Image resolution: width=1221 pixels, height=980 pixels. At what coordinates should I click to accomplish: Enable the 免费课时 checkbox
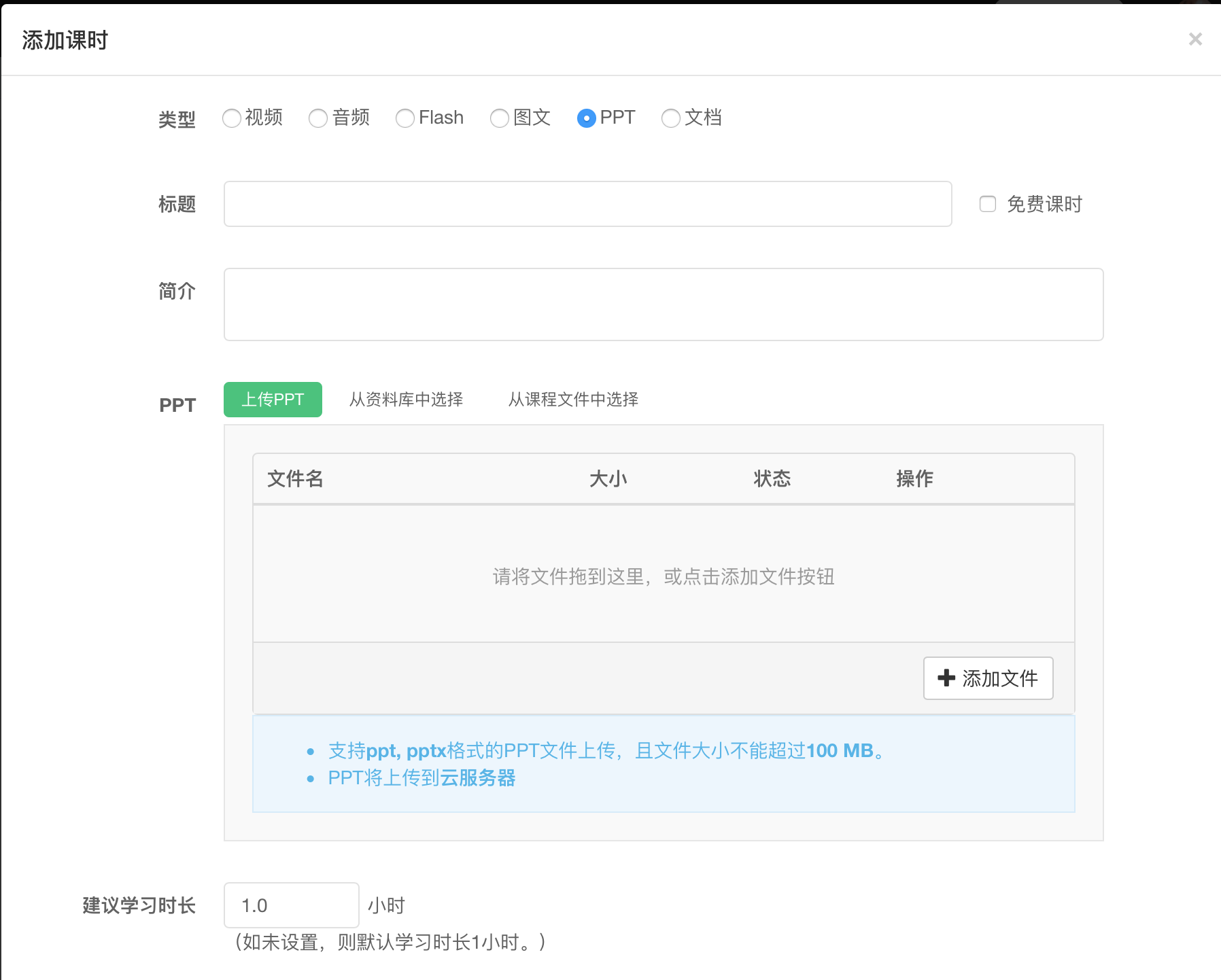point(988,204)
